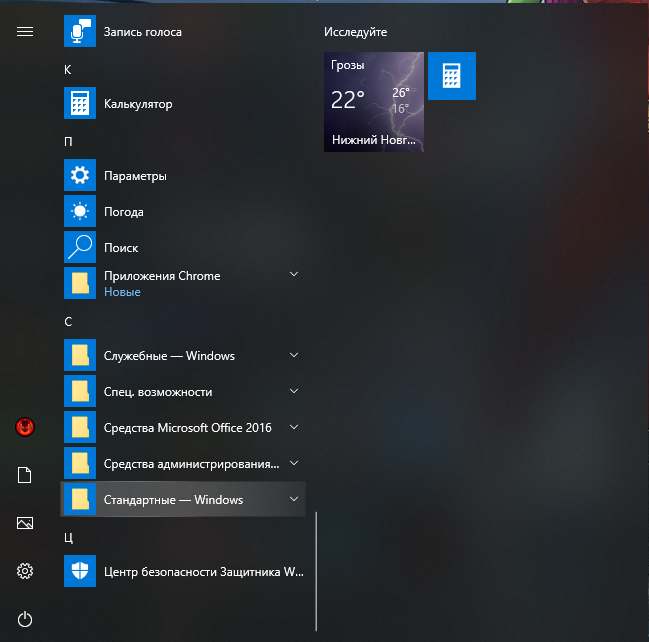Open the hamburger menu icon
The image size is (649, 642).
25,31
